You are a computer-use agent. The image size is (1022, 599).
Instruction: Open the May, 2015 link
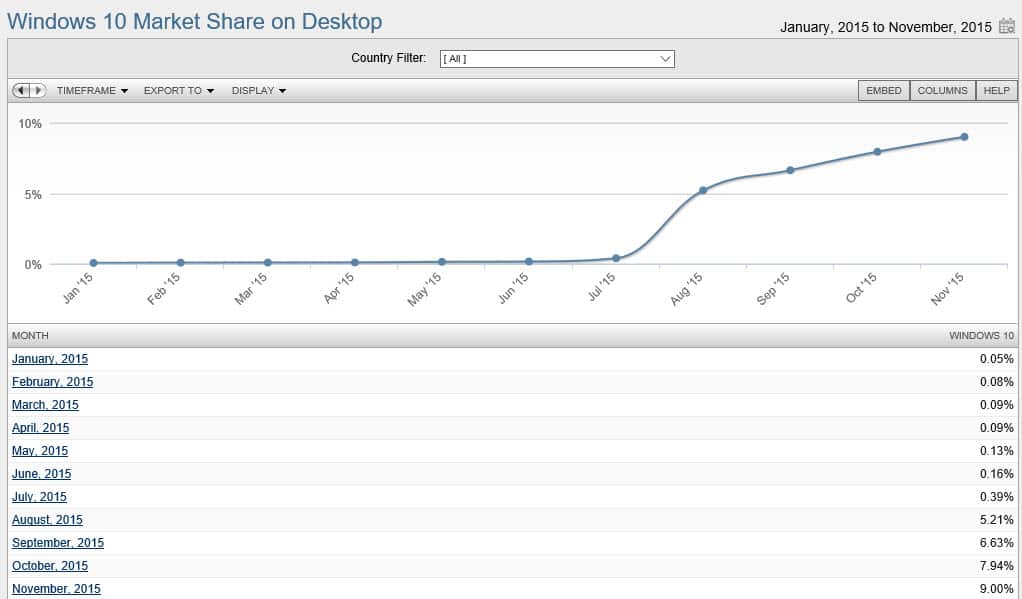(40, 451)
